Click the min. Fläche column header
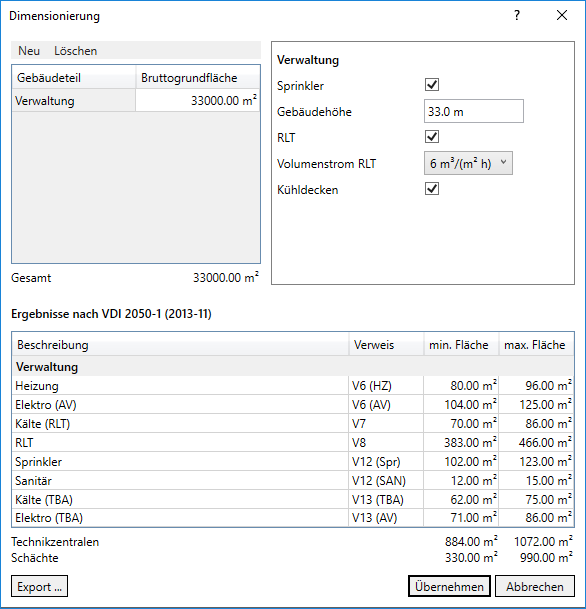This screenshot has width=586, height=609. [x=461, y=345]
